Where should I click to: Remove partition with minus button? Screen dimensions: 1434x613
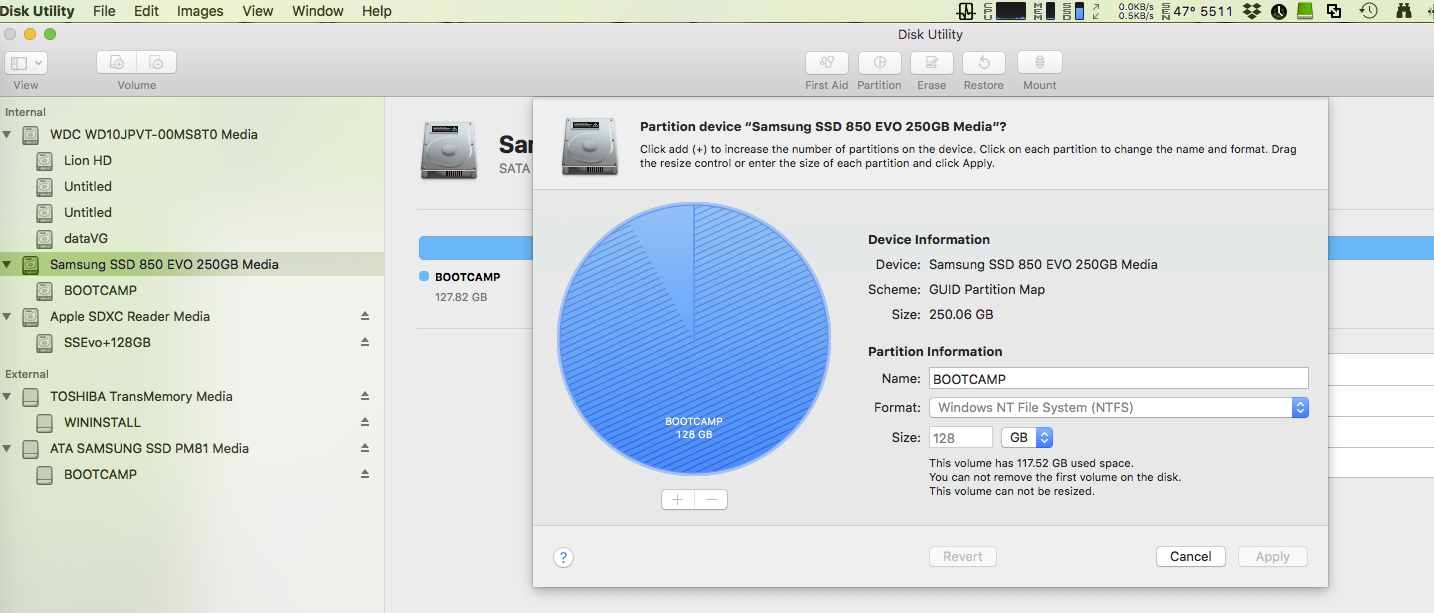pyautogui.click(x=711, y=499)
